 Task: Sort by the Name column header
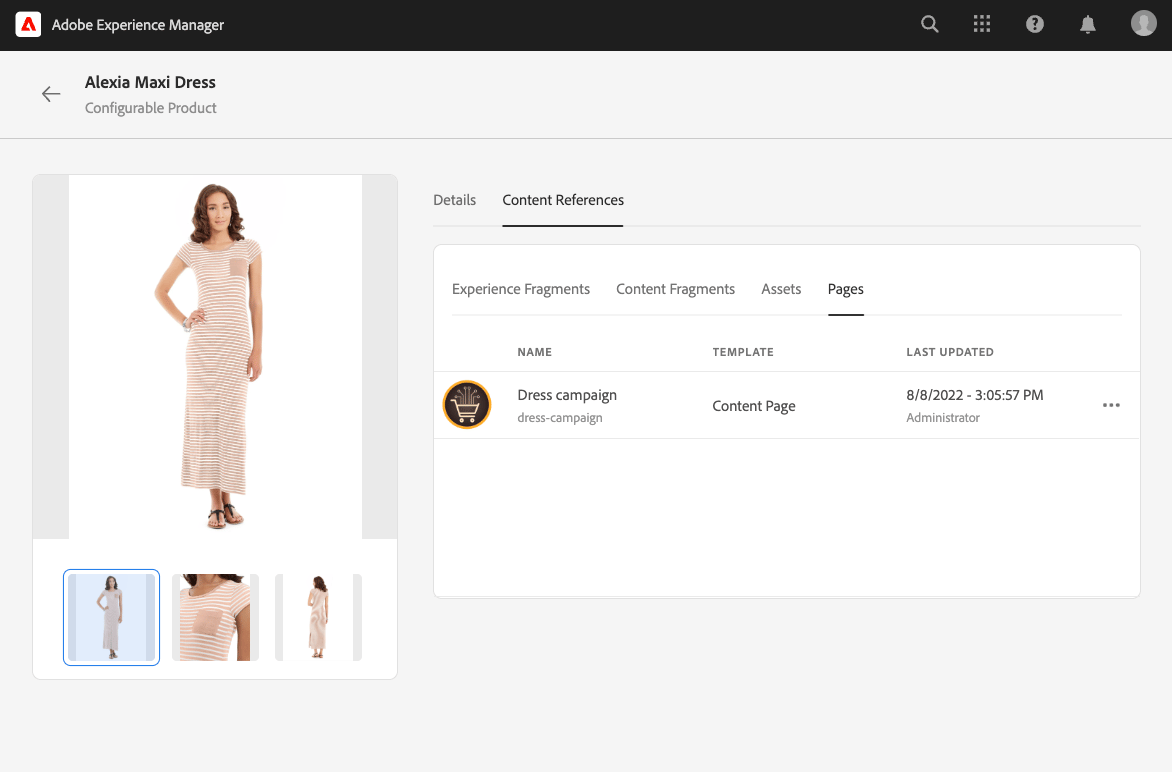(534, 352)
